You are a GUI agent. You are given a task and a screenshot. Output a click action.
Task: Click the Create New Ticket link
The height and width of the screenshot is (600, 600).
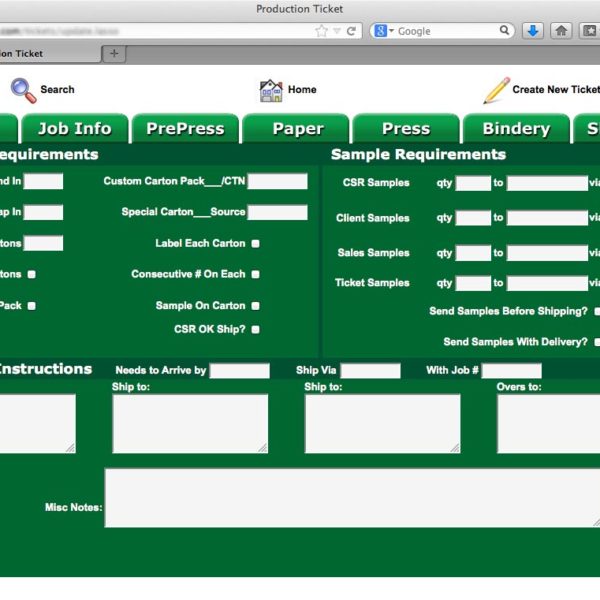[x=556, y=89]
